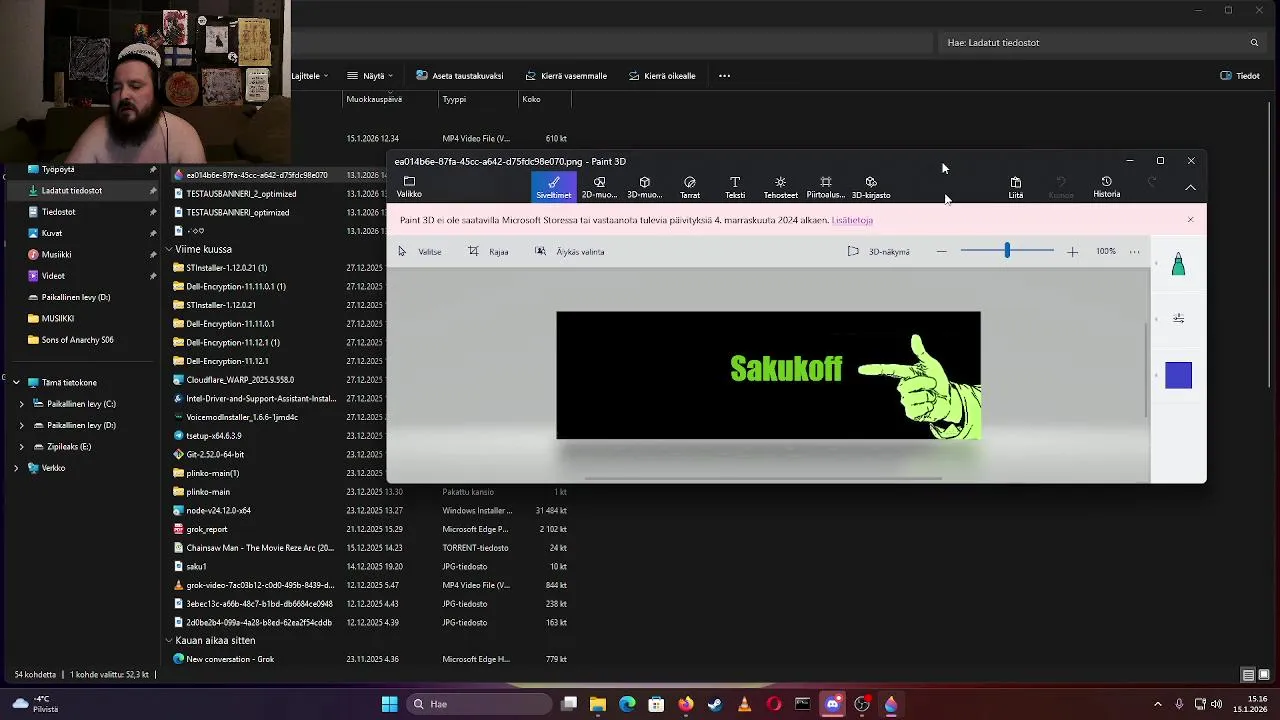This screenshot has width=1280, height=720.
Task: Open the Windows Start menu
Action: pyautogui.click(x=389, y=704)
